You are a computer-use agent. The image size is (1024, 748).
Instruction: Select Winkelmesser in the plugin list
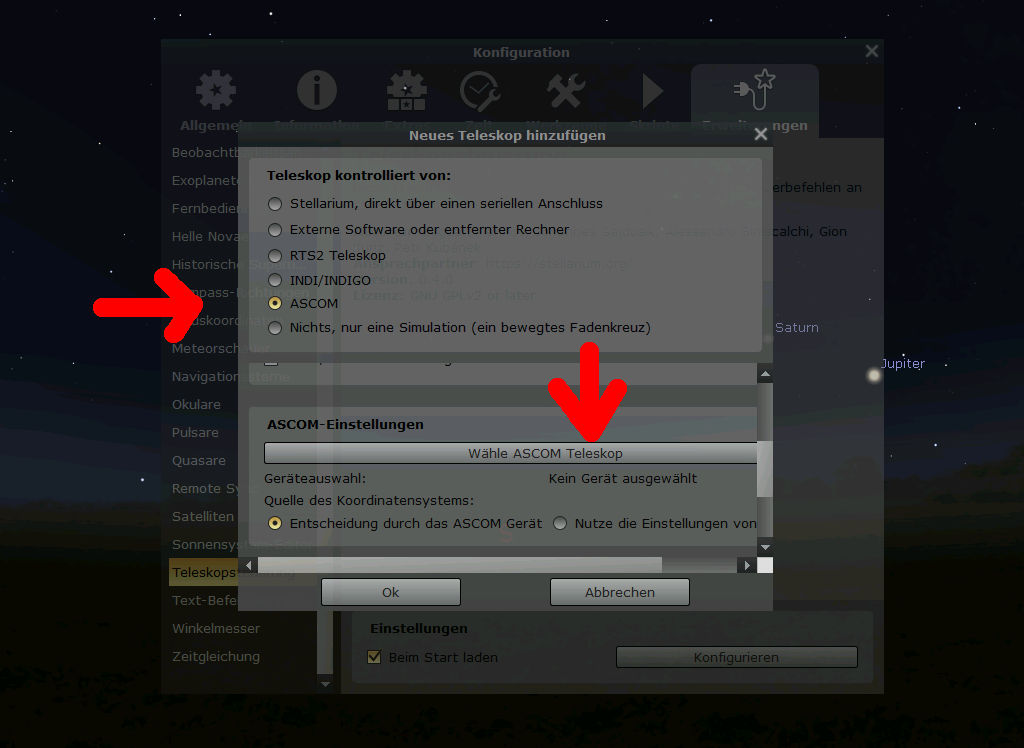pos(216,629)
